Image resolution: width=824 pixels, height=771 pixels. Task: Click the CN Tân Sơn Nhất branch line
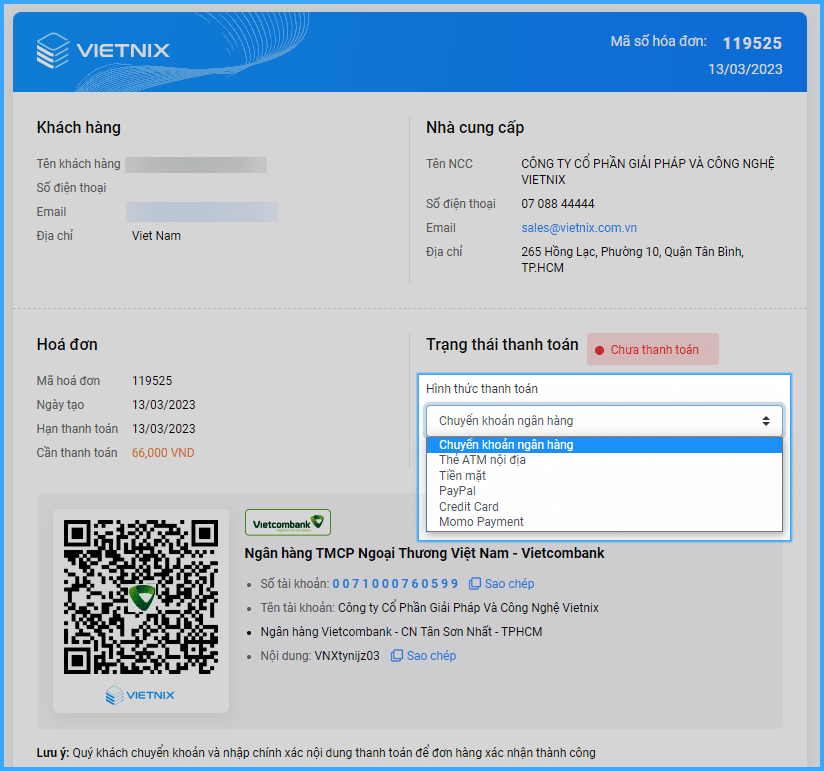click(401, 631)
